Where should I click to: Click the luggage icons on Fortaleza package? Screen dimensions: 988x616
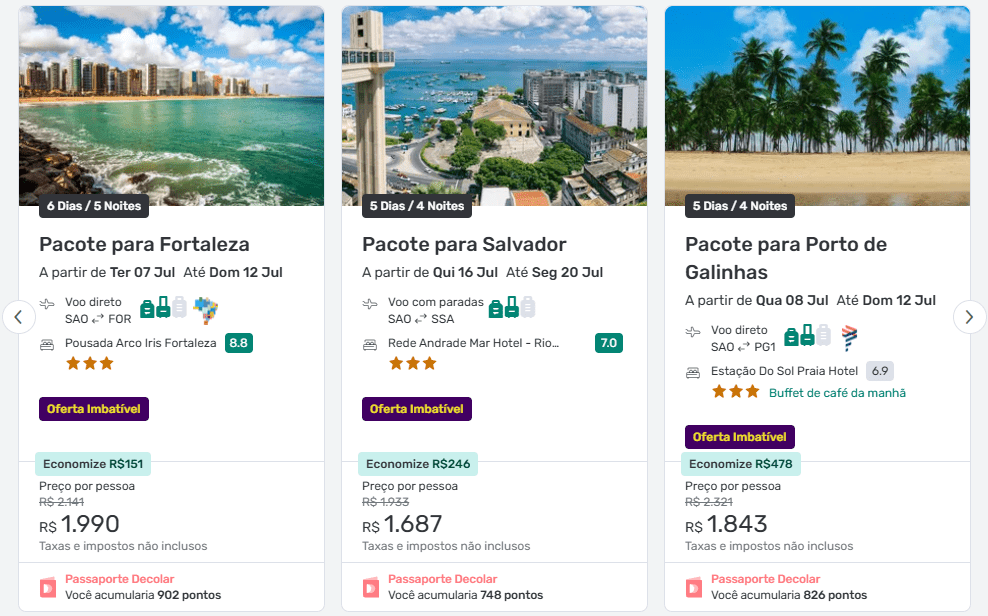pyautogui.click(x=164, y=308)
